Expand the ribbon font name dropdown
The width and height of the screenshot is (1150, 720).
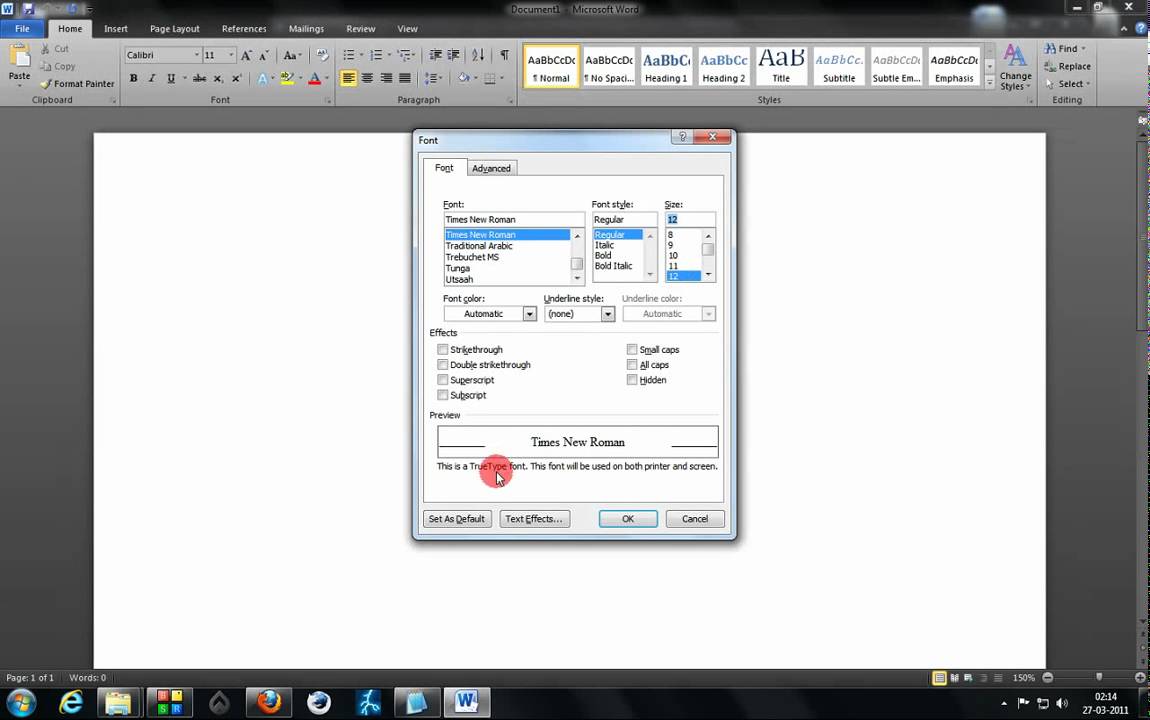pos(196,55)
